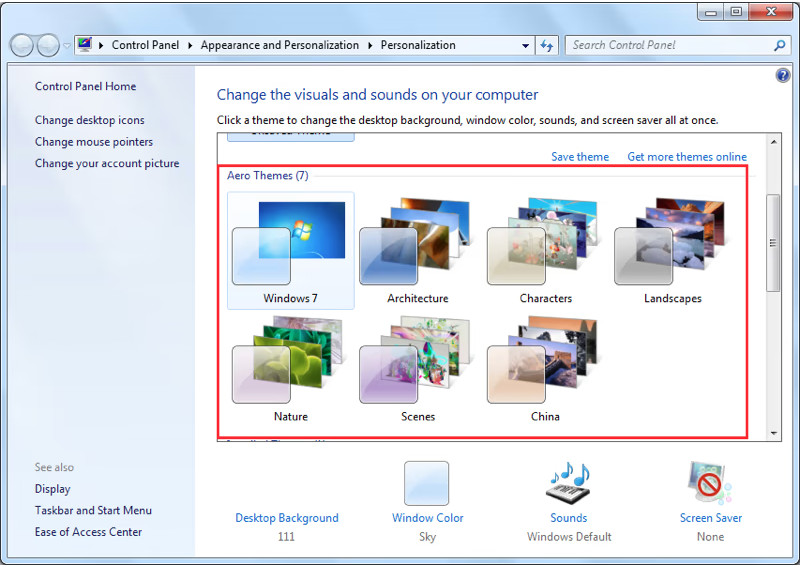The image size is (801, 567).
Task: Open Taskbar and Start Menu link
Action: [93, 510]
